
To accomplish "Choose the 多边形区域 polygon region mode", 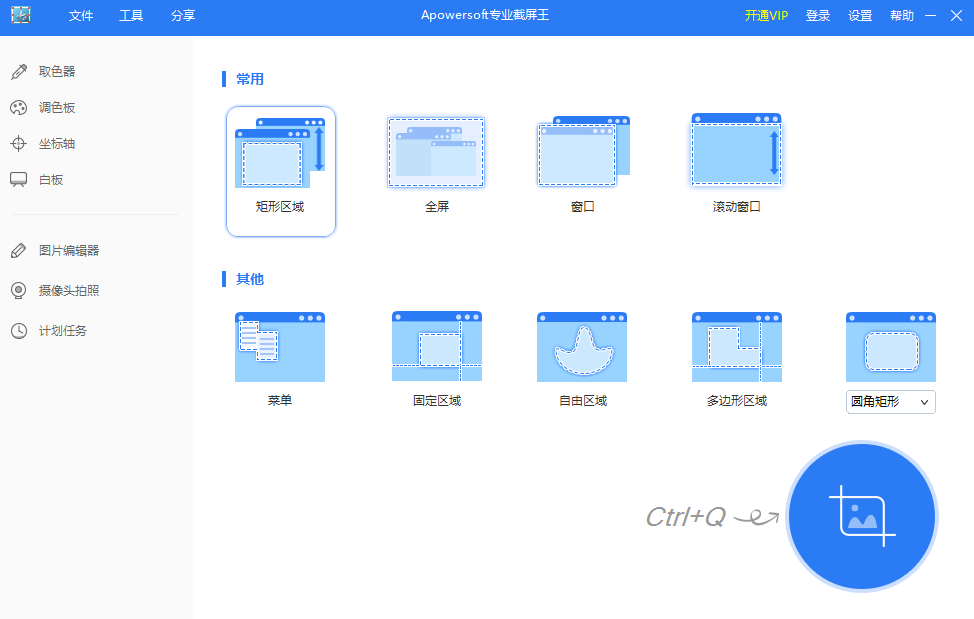I will point(736,346).
